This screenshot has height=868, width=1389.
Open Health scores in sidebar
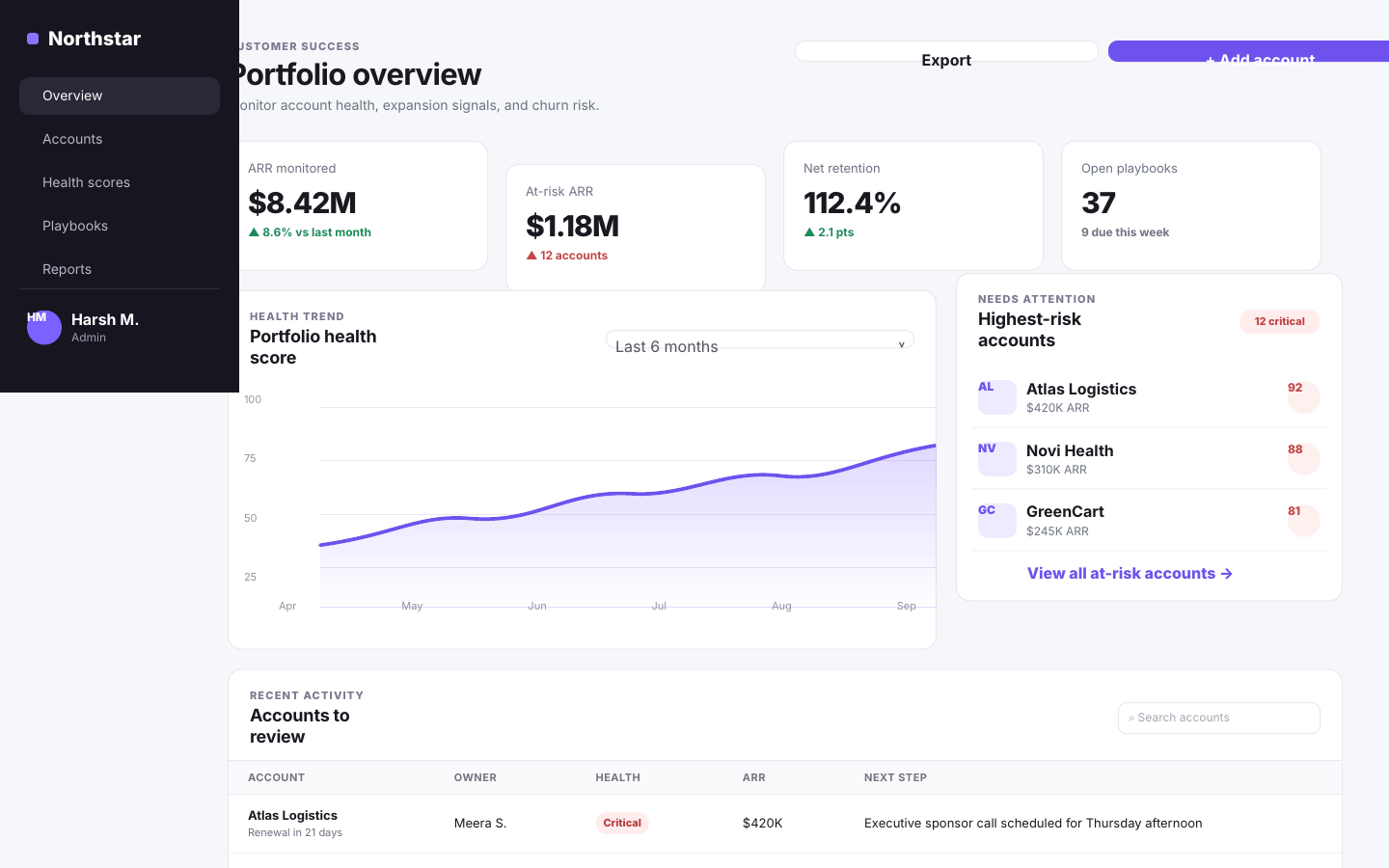point(120,182)
